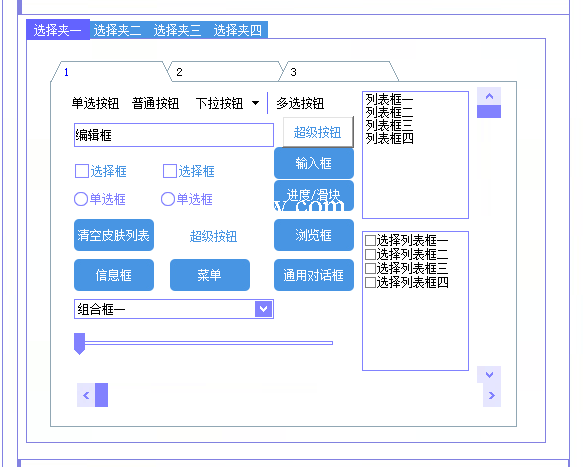Click the 清空皮肤列表 button
This screenshot has height=467, width=583.
click(114, 235)
